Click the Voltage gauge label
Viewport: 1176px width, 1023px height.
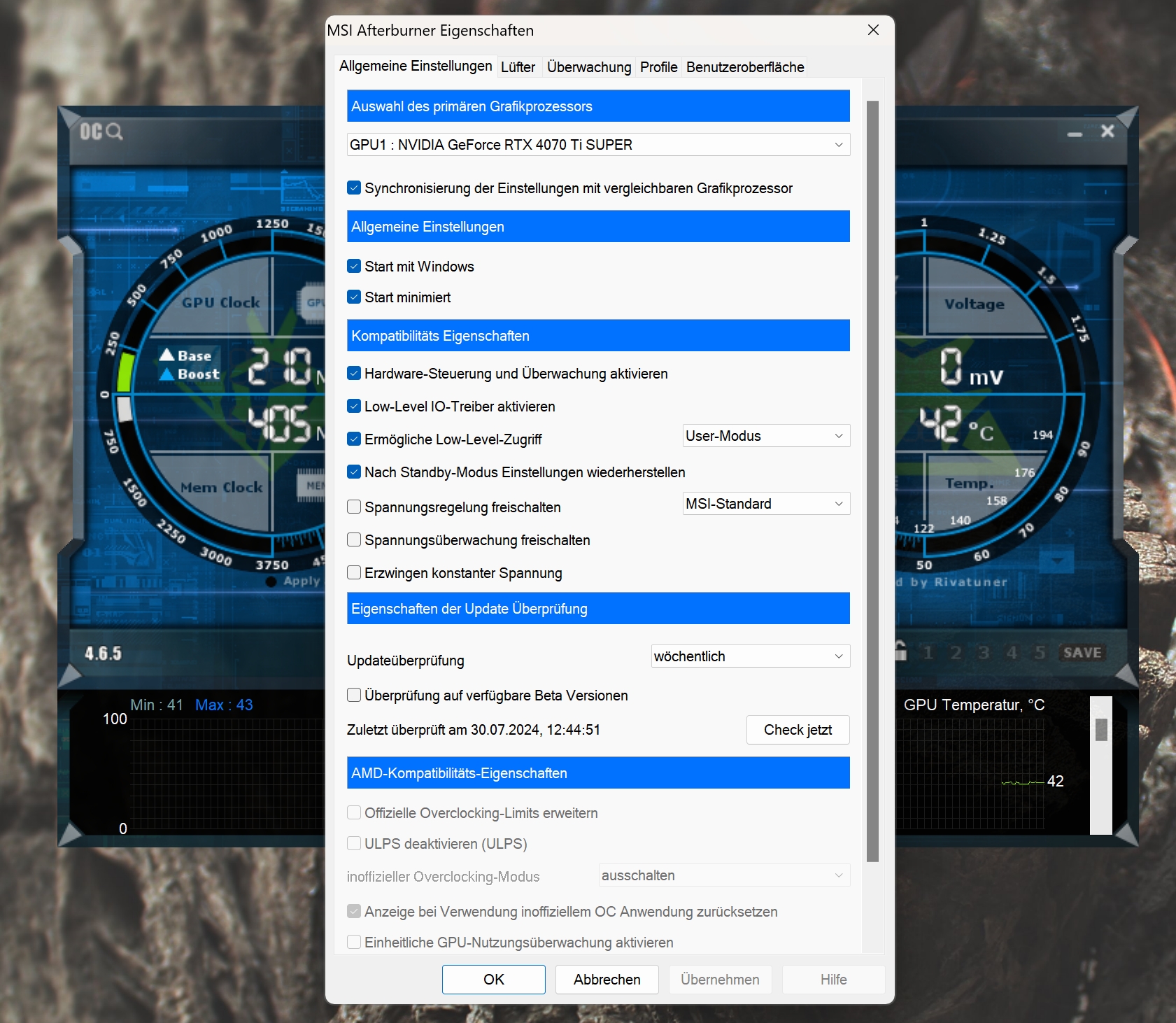pos(975,304)
